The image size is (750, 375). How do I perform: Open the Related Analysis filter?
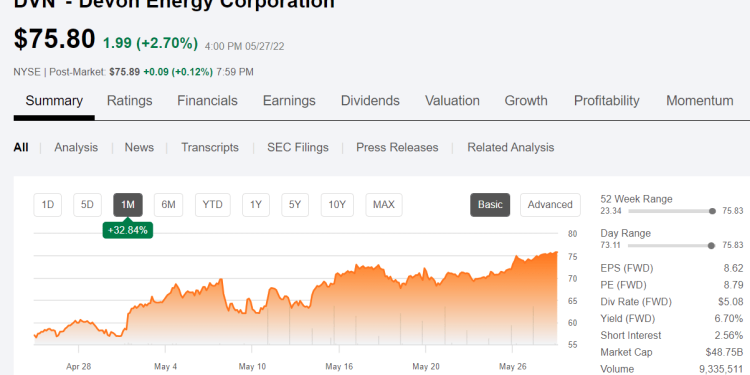(510, 147)
